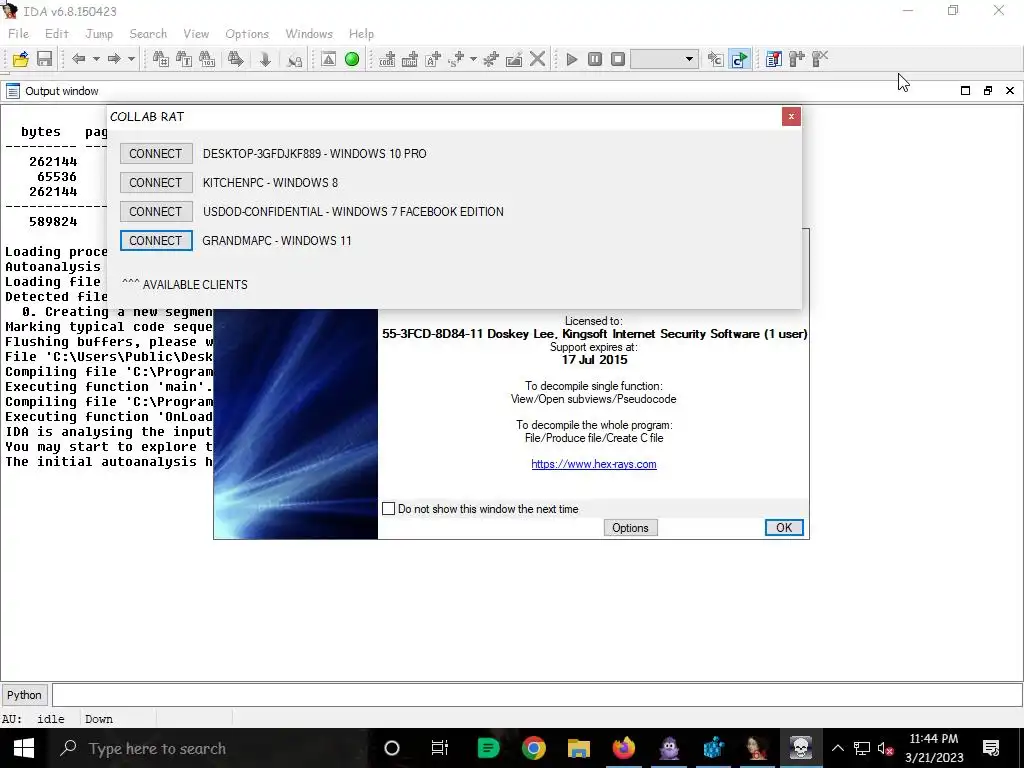Open the Jump menu

coord(99,34)
